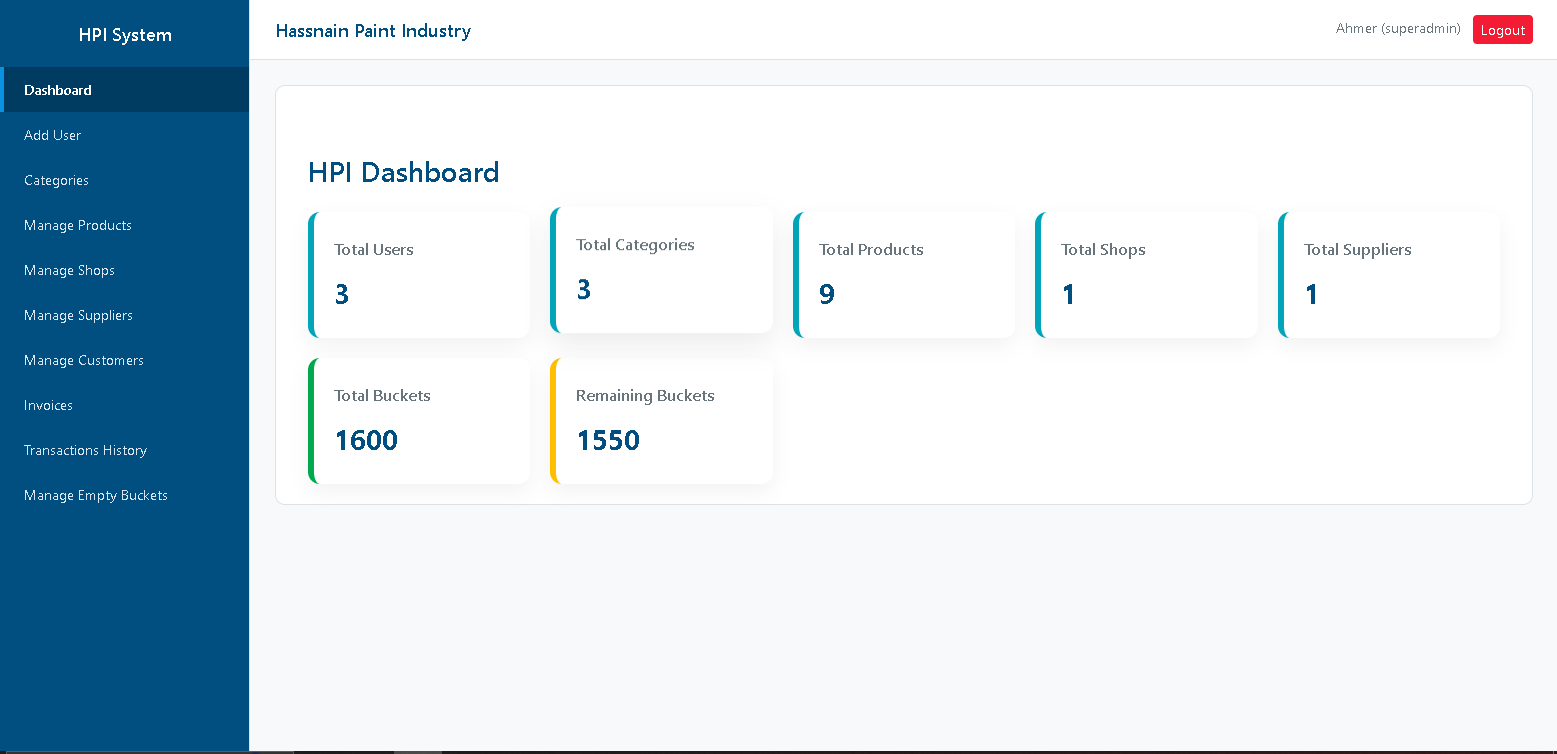Viewport: 1557px width, 754px height.
Task: Select the Total Categories card
Action: (x=662, y=270)
